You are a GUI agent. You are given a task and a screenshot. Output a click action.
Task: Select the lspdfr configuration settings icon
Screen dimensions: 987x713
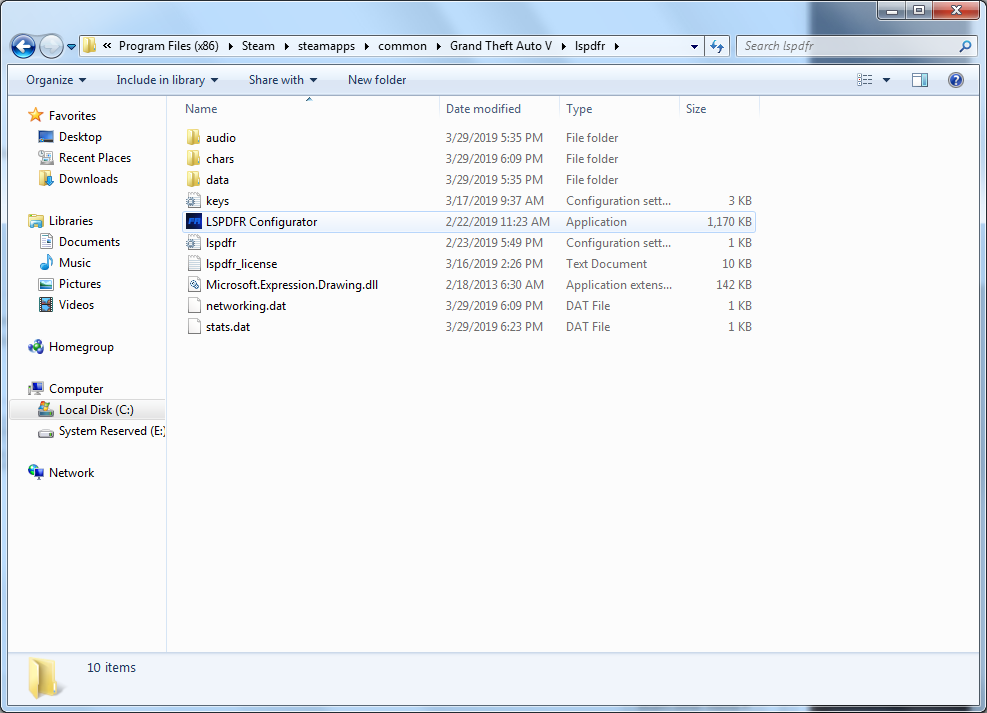click(x=193, y=242)
